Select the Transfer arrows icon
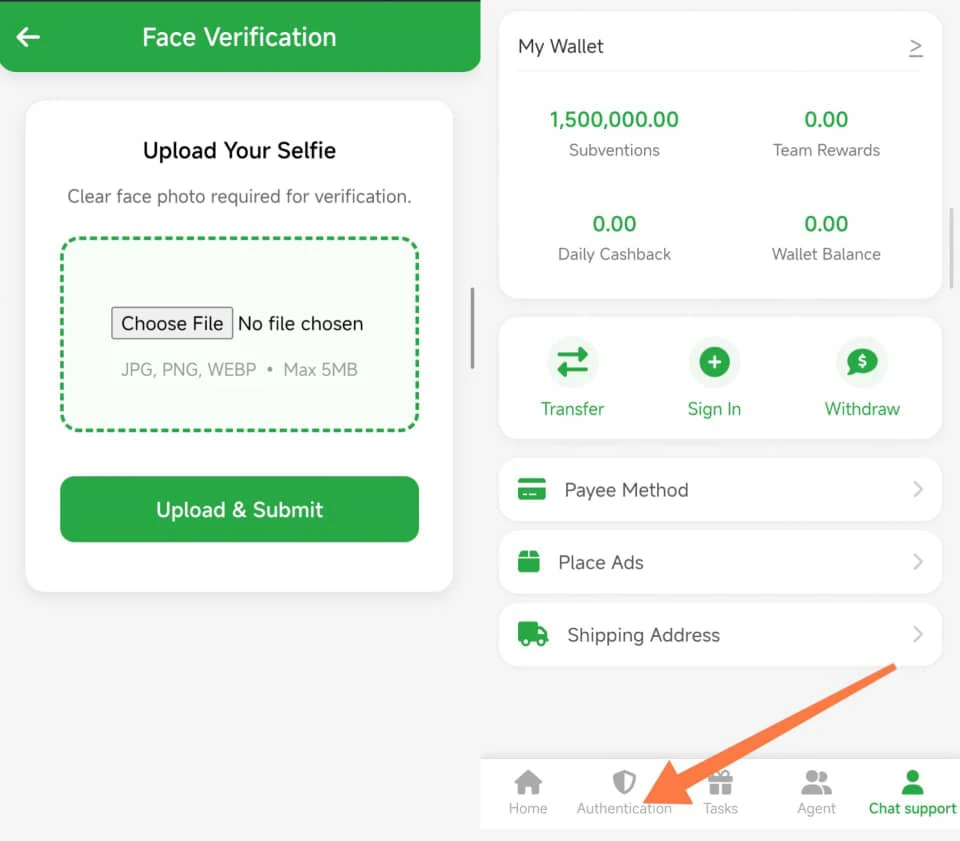This screenshot has width=960, height=841. [572, 362]
